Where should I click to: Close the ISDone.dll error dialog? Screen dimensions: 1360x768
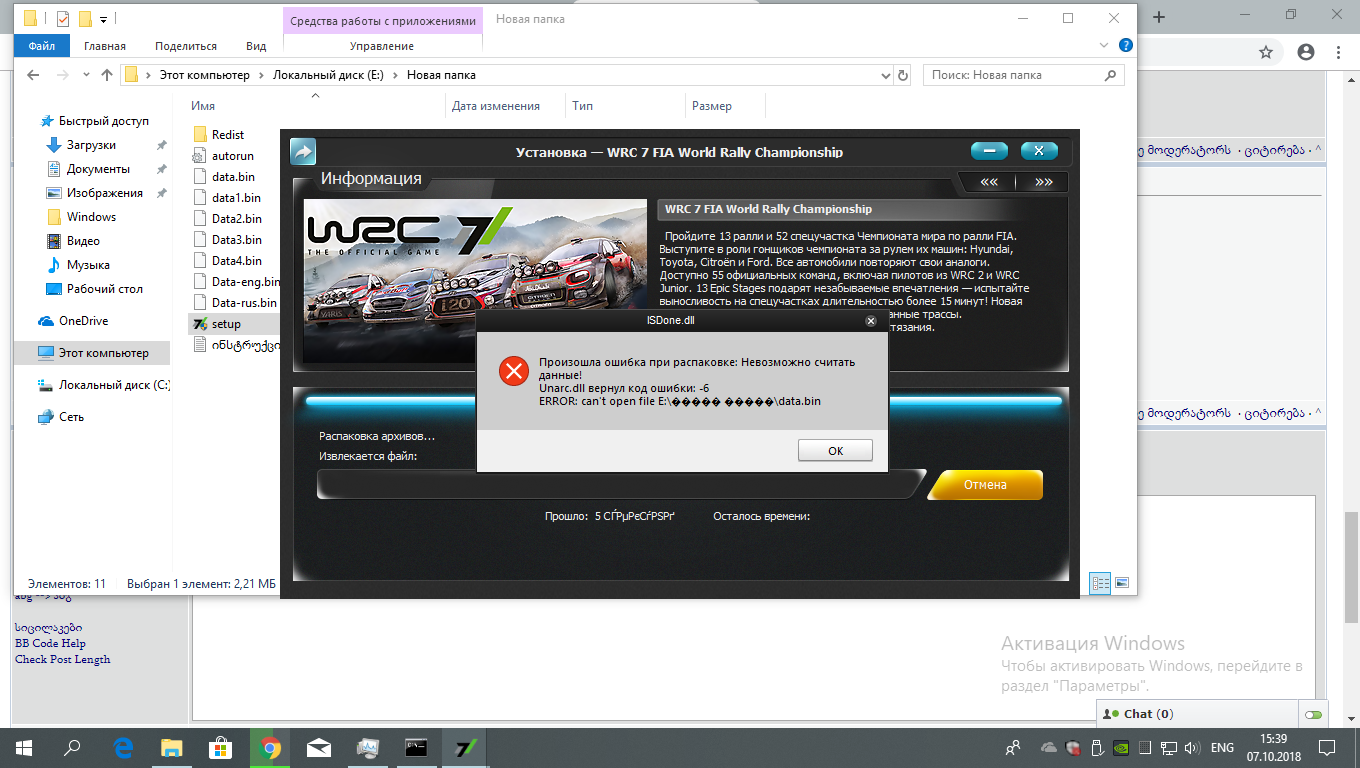coord(870,321)
